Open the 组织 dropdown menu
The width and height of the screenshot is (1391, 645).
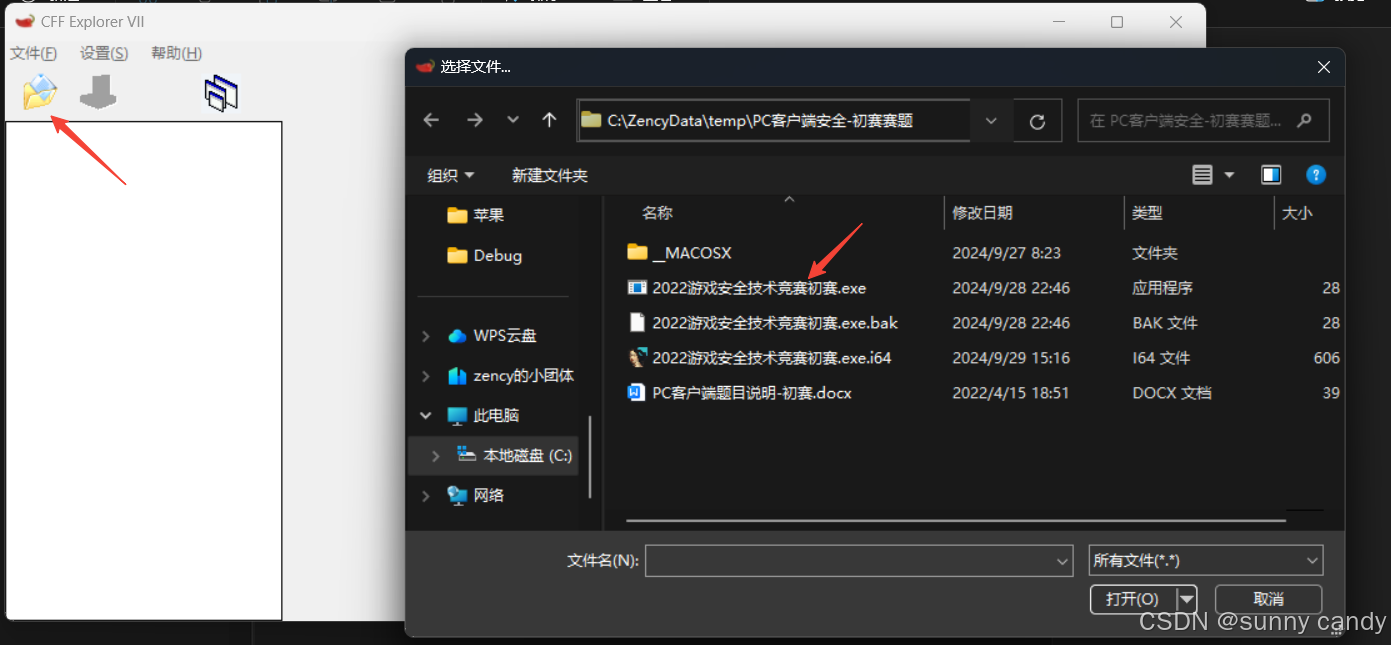click(451, 175)
